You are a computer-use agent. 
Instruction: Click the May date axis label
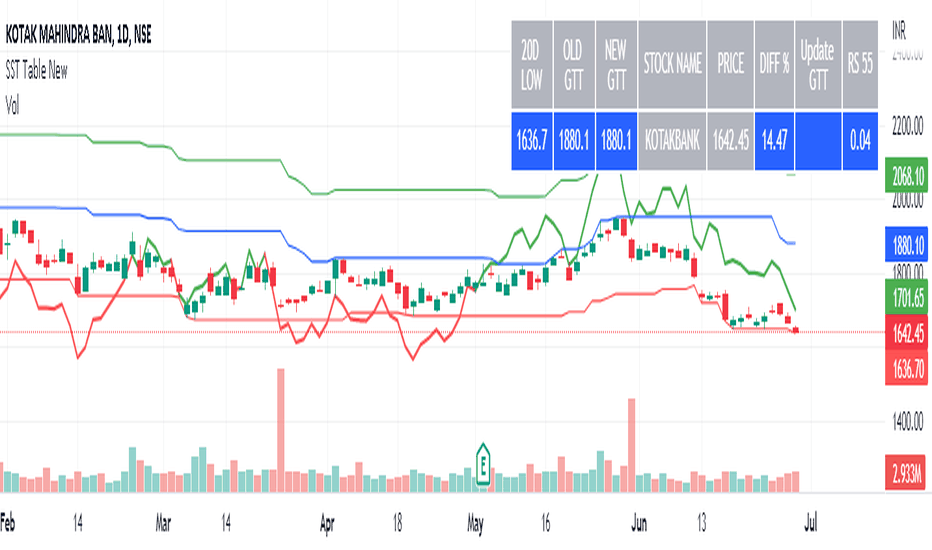pos(475,523)
